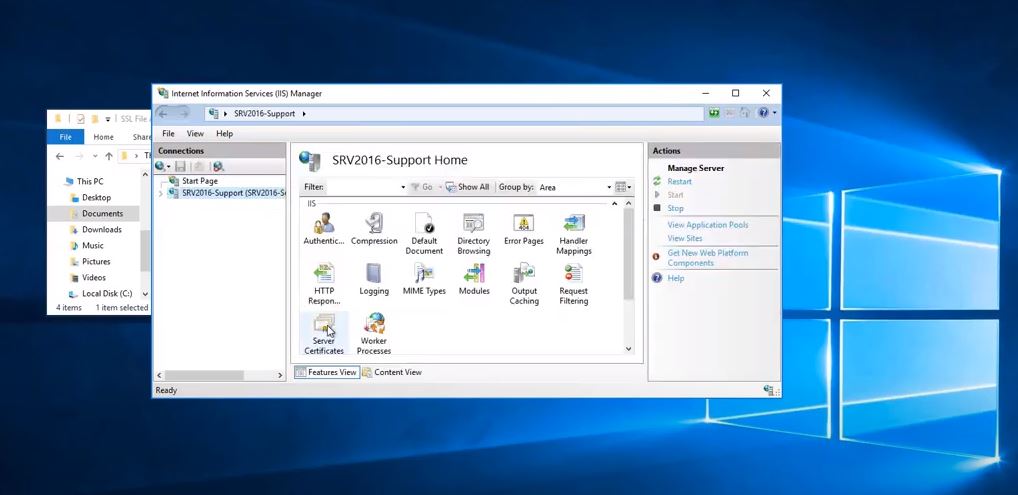Open the Compression feature
This screenshot has width=1018, height=495.
tap(374, 229)
